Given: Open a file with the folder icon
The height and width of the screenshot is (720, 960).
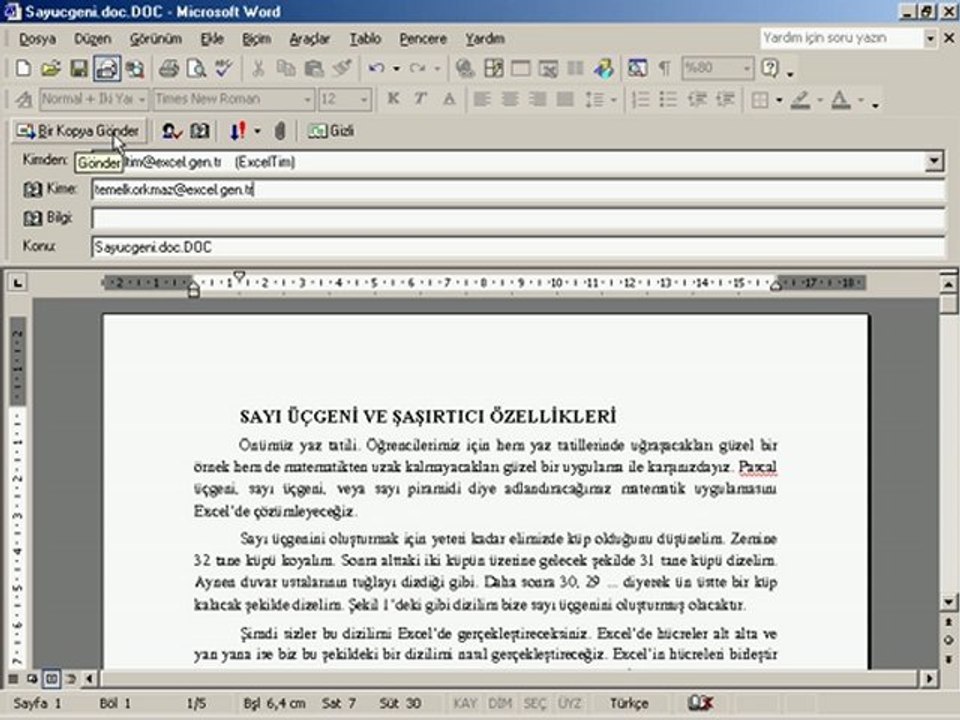Looking at the screenshot, I should 51,68.
